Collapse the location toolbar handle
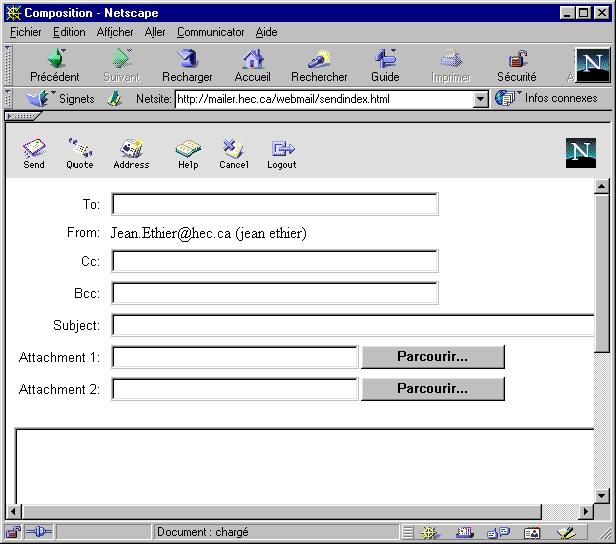Viewport: 616px width, 544px height. click(x=7, y=98)
